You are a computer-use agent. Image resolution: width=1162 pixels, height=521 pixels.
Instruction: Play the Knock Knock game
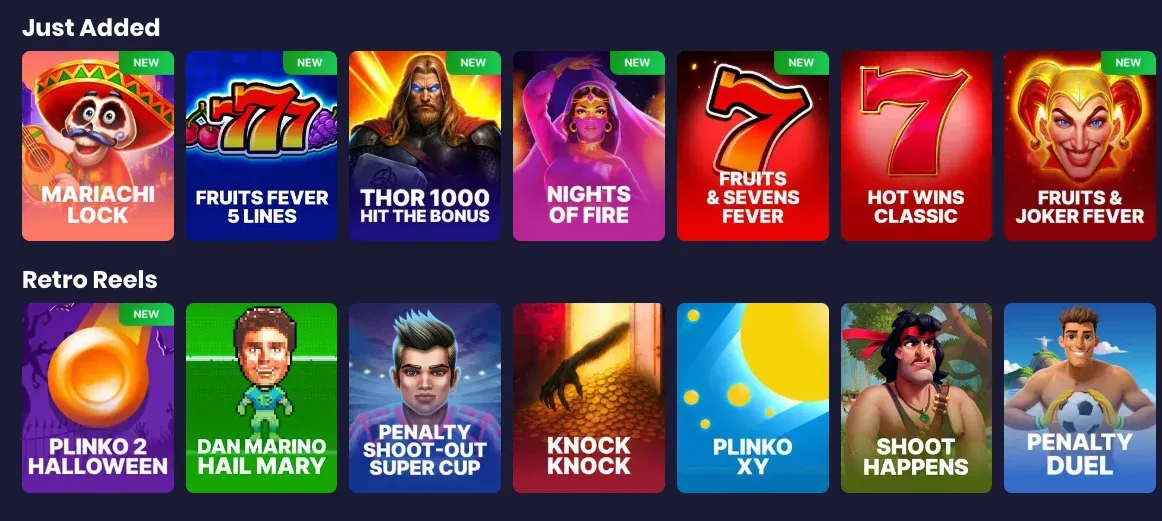click(x=588, y=398)
